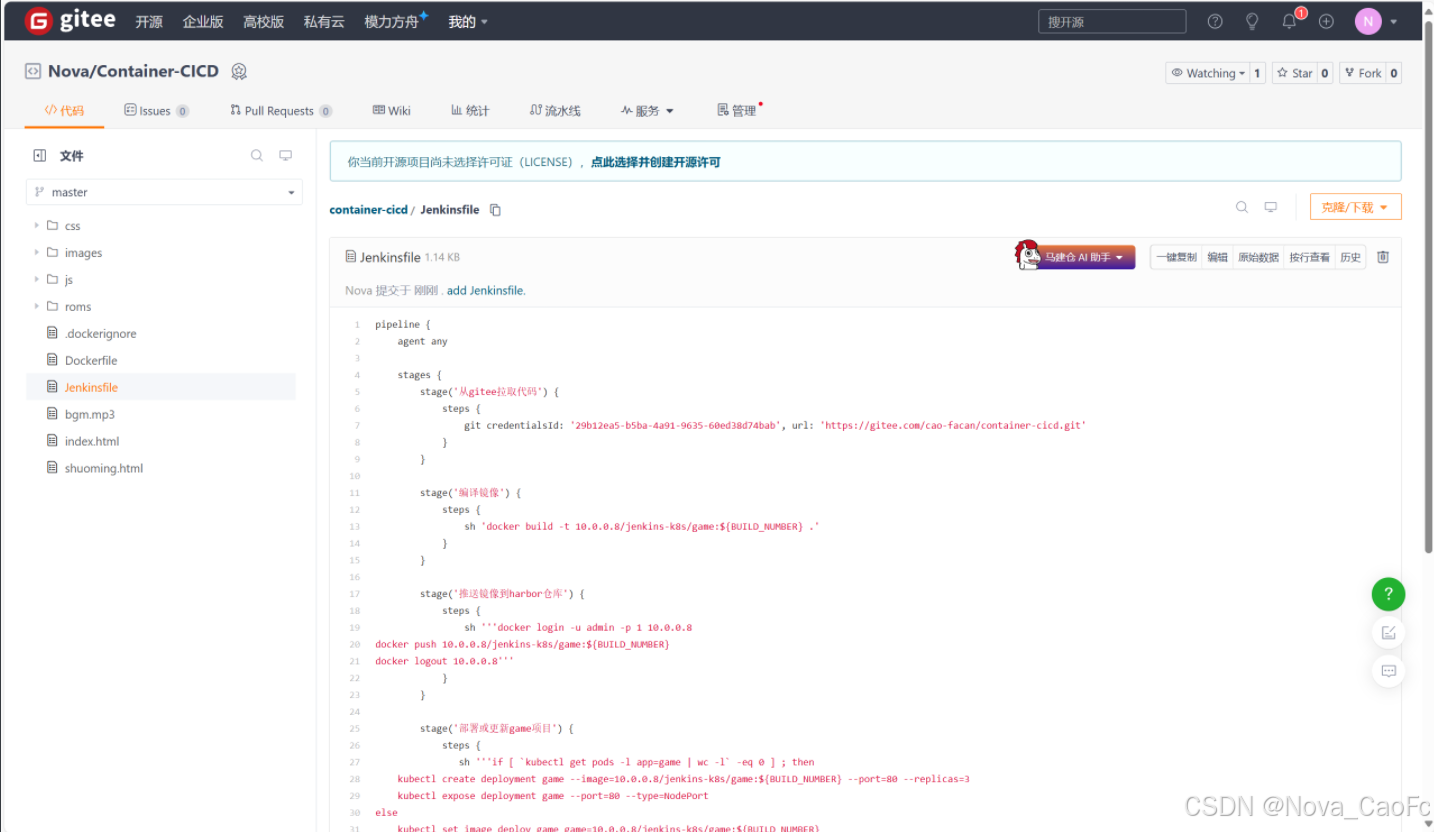This screenshot has height=832, width=1434.
Task: Click monitor icon near clone button
Action: 1271,207
